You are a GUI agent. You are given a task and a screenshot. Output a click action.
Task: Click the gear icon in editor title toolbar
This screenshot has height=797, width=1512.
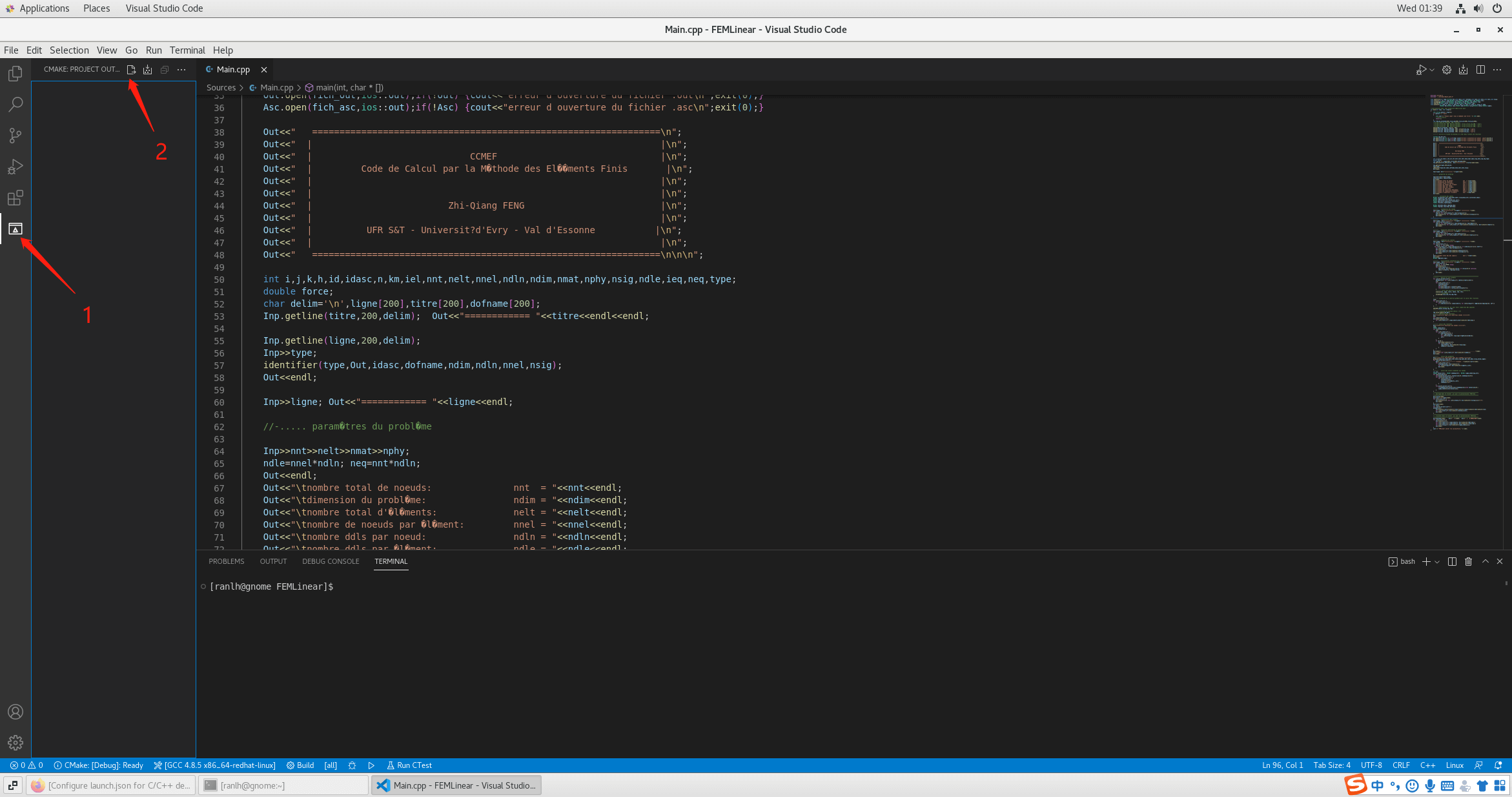coord(1447,70)
